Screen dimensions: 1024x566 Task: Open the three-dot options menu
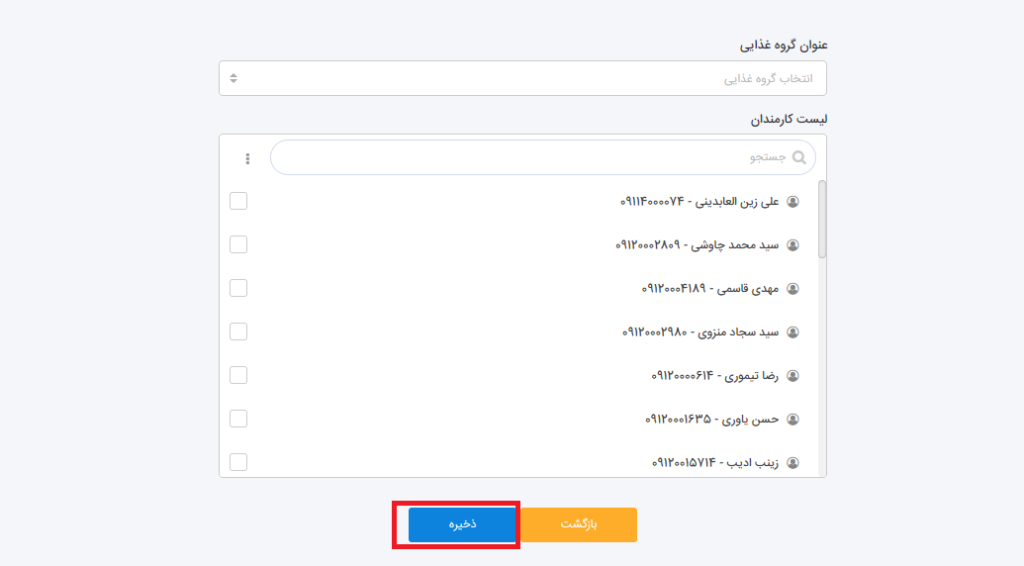pyautogui.click(x=248, y=159)
